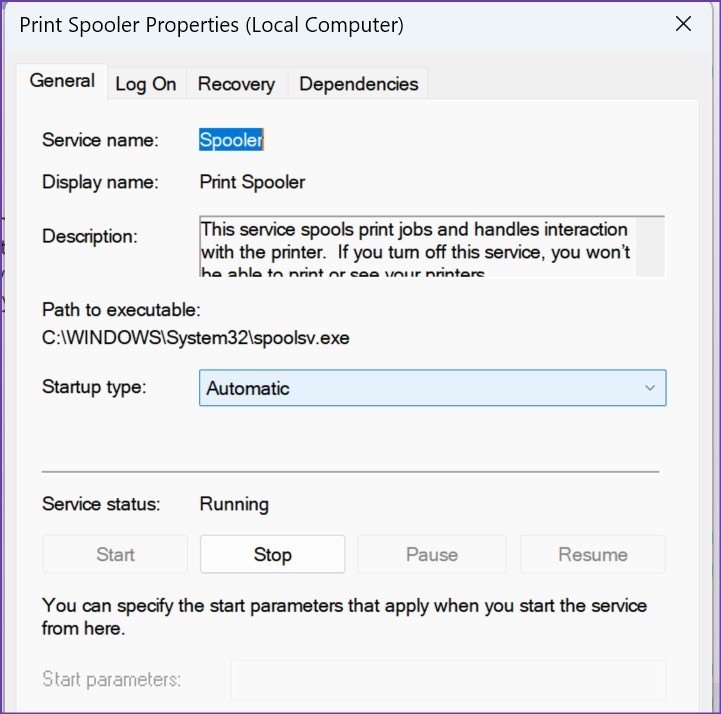Switch to the General tab

coord(62,81)
